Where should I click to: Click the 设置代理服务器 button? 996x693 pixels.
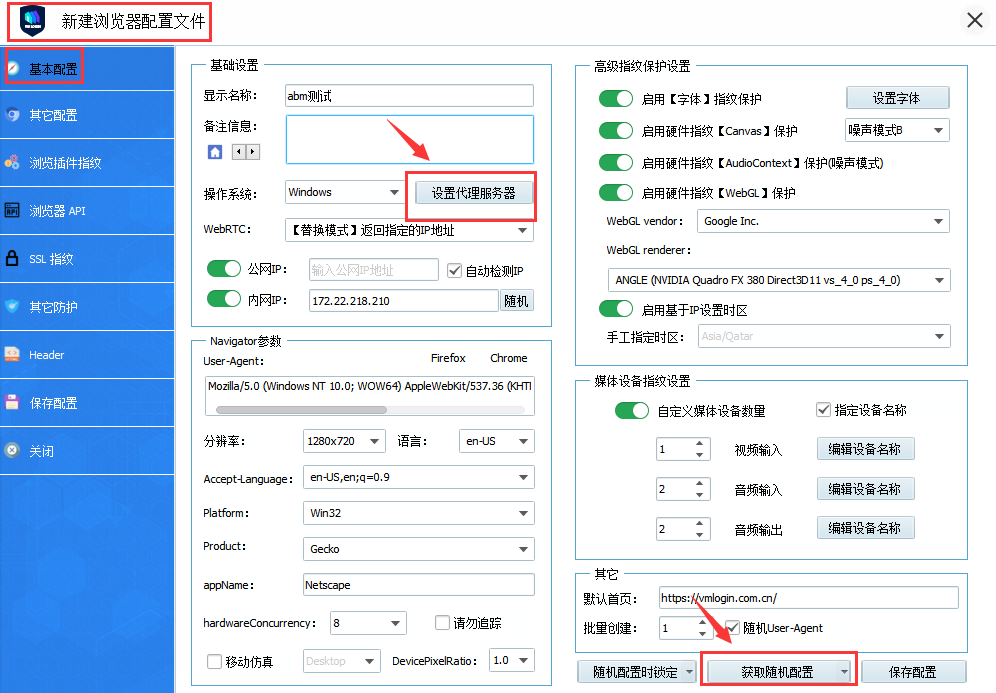pyautogui.click(x=473, y=193)
